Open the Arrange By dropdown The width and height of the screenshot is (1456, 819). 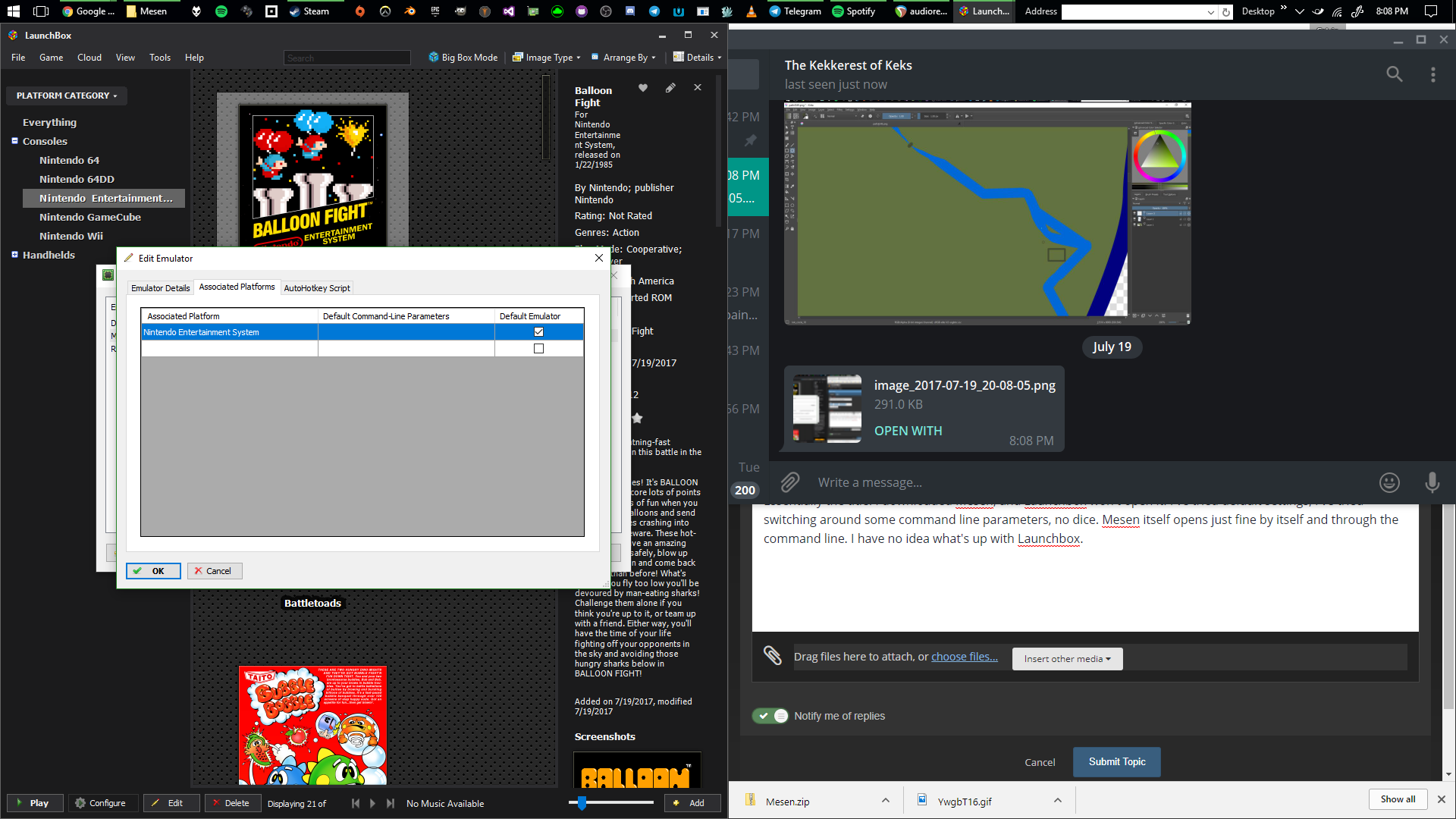pyautogui.click(x=623, y=58)
